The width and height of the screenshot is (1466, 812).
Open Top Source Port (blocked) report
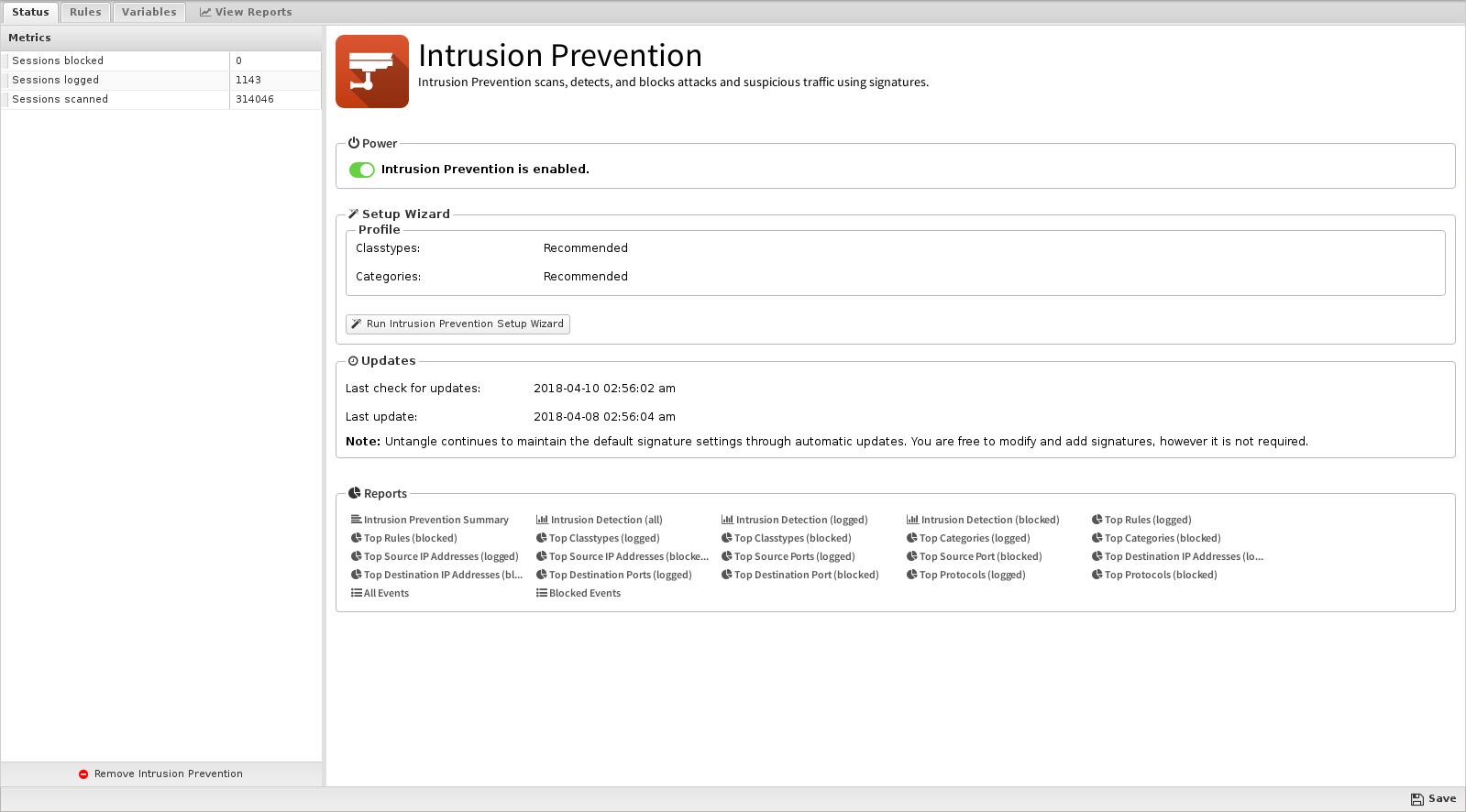pos(975,556)
